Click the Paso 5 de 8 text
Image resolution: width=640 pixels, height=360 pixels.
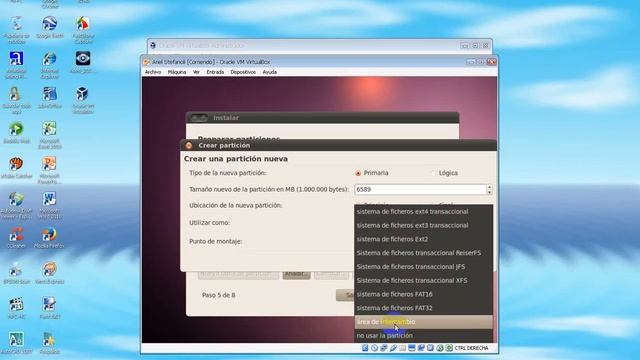pos(218,295)
